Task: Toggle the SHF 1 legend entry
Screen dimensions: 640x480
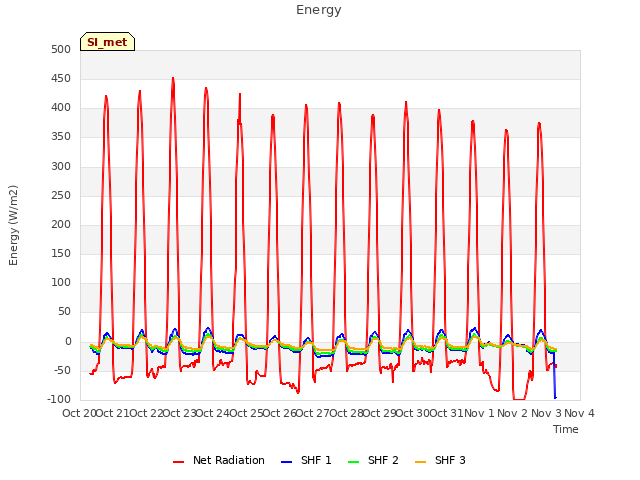Action: (306, 460)
